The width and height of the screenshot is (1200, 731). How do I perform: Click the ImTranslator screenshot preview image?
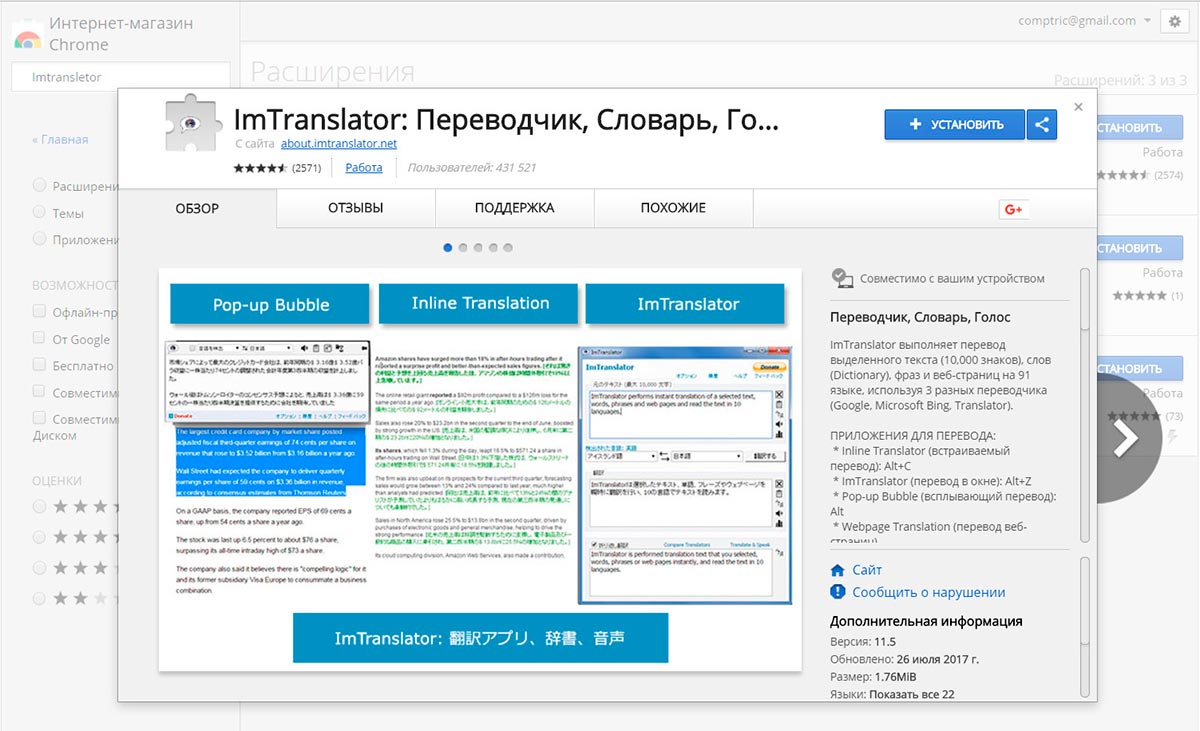click(480, 470)
